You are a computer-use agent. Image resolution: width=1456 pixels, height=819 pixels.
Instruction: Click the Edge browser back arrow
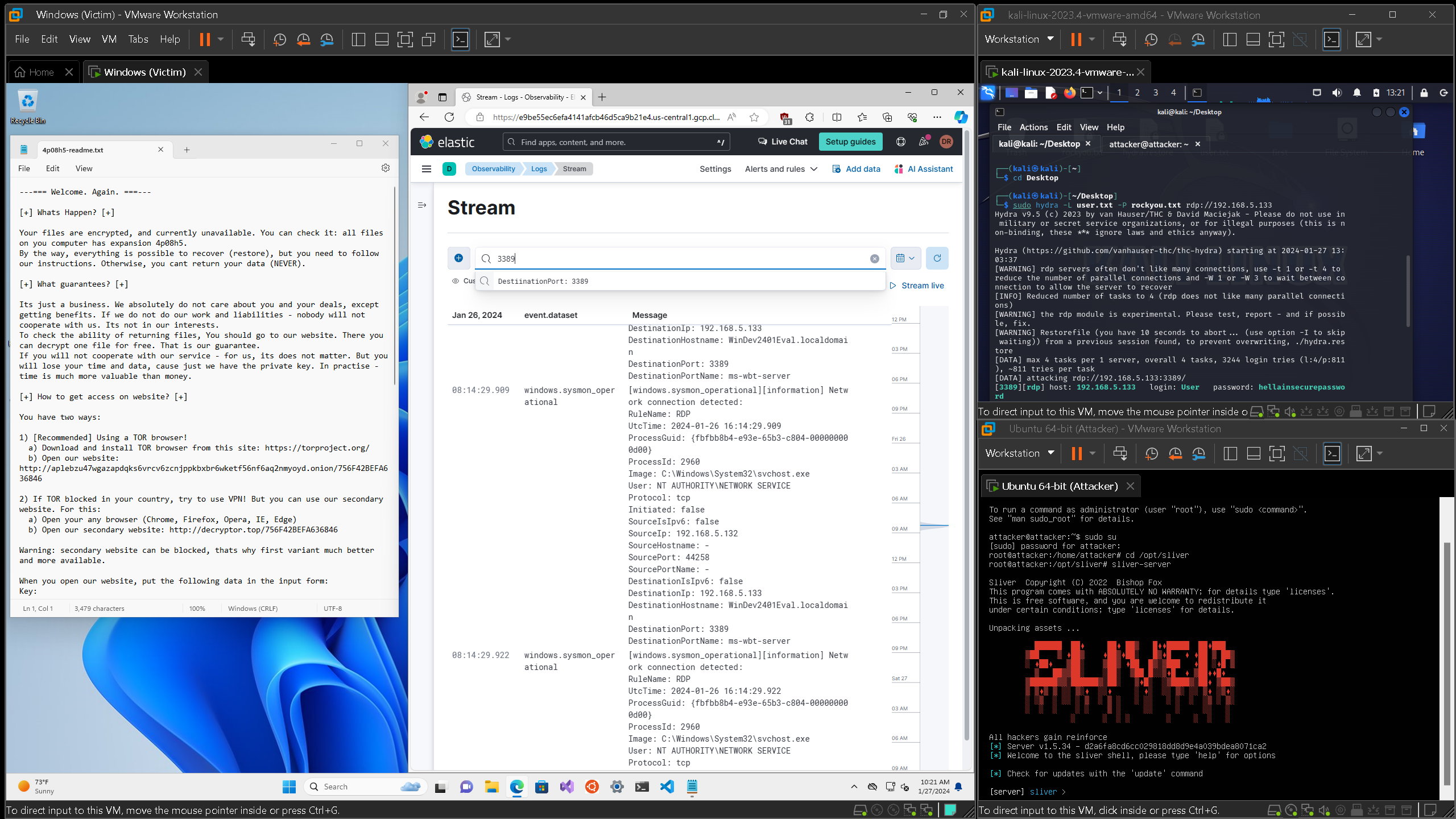(x=424, y=117)
